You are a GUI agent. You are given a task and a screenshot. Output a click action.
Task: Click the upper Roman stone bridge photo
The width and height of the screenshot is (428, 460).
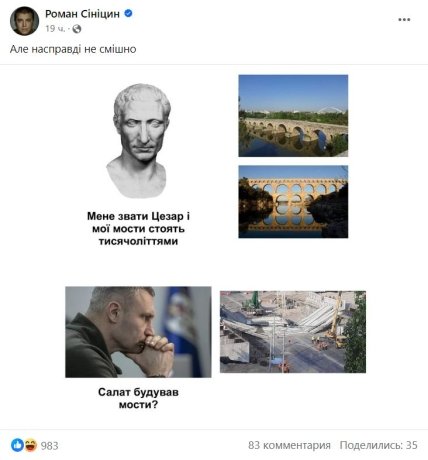(x=293, y=116)
